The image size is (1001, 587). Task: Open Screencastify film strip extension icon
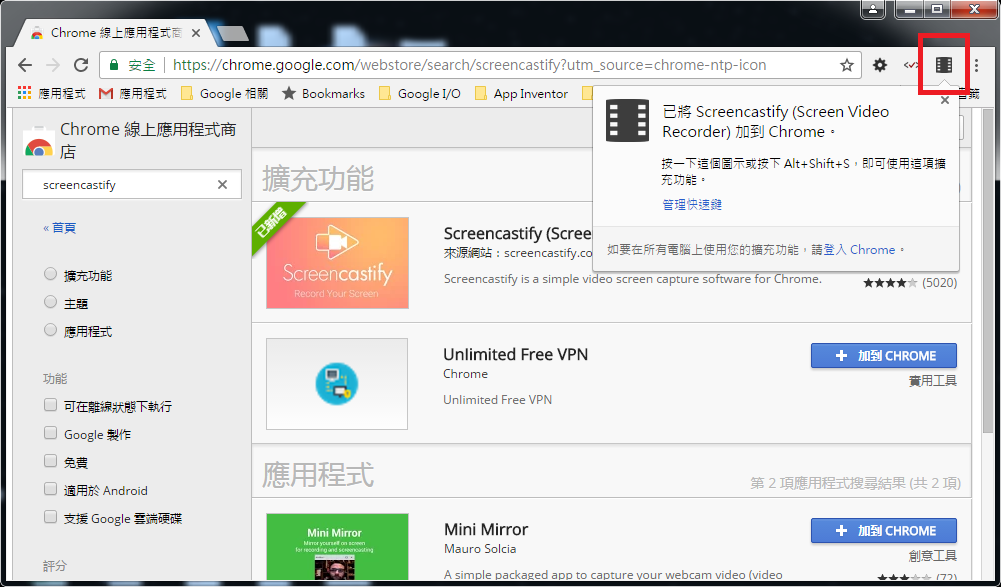(x=944, y=65)
